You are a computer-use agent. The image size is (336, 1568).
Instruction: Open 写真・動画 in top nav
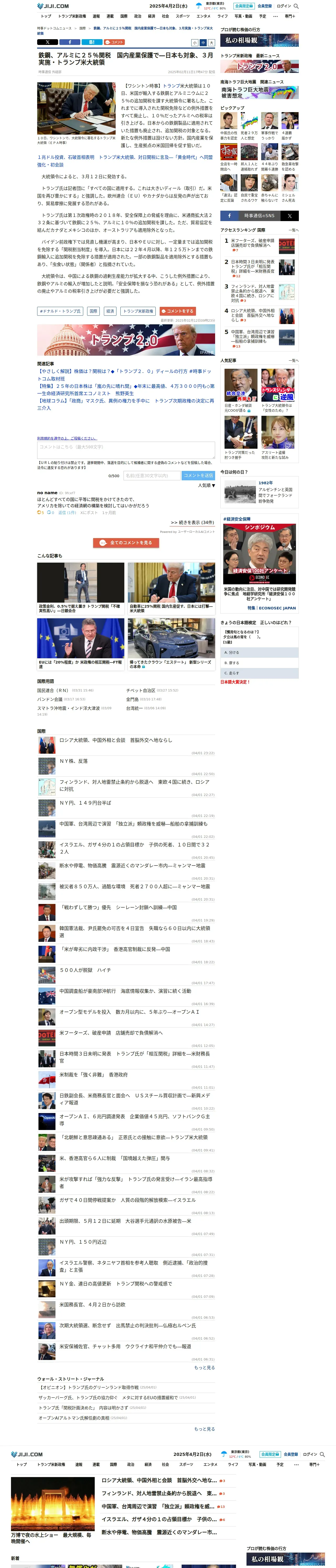(x=243, y=16)
